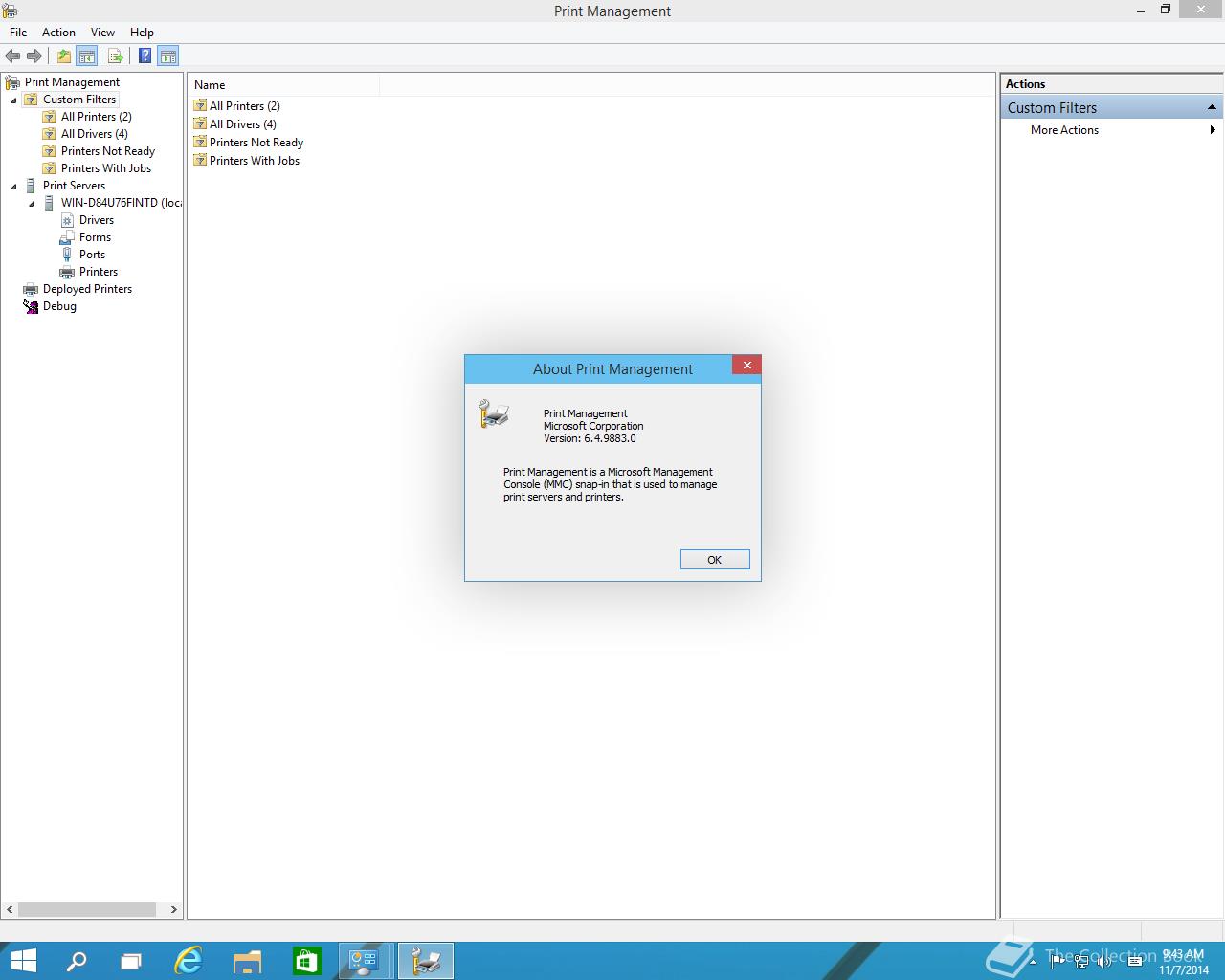Click the Up One Level folder icon
The width and height of the screenshot is (1225, 980).
64,56
